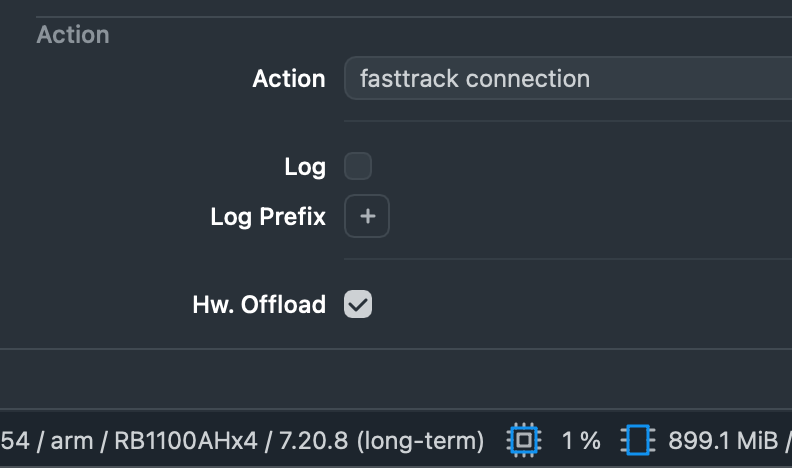Click the Log Prefix field label
Image resolution: width=792 pixels, height=468 pixels.
coord(268,216)
